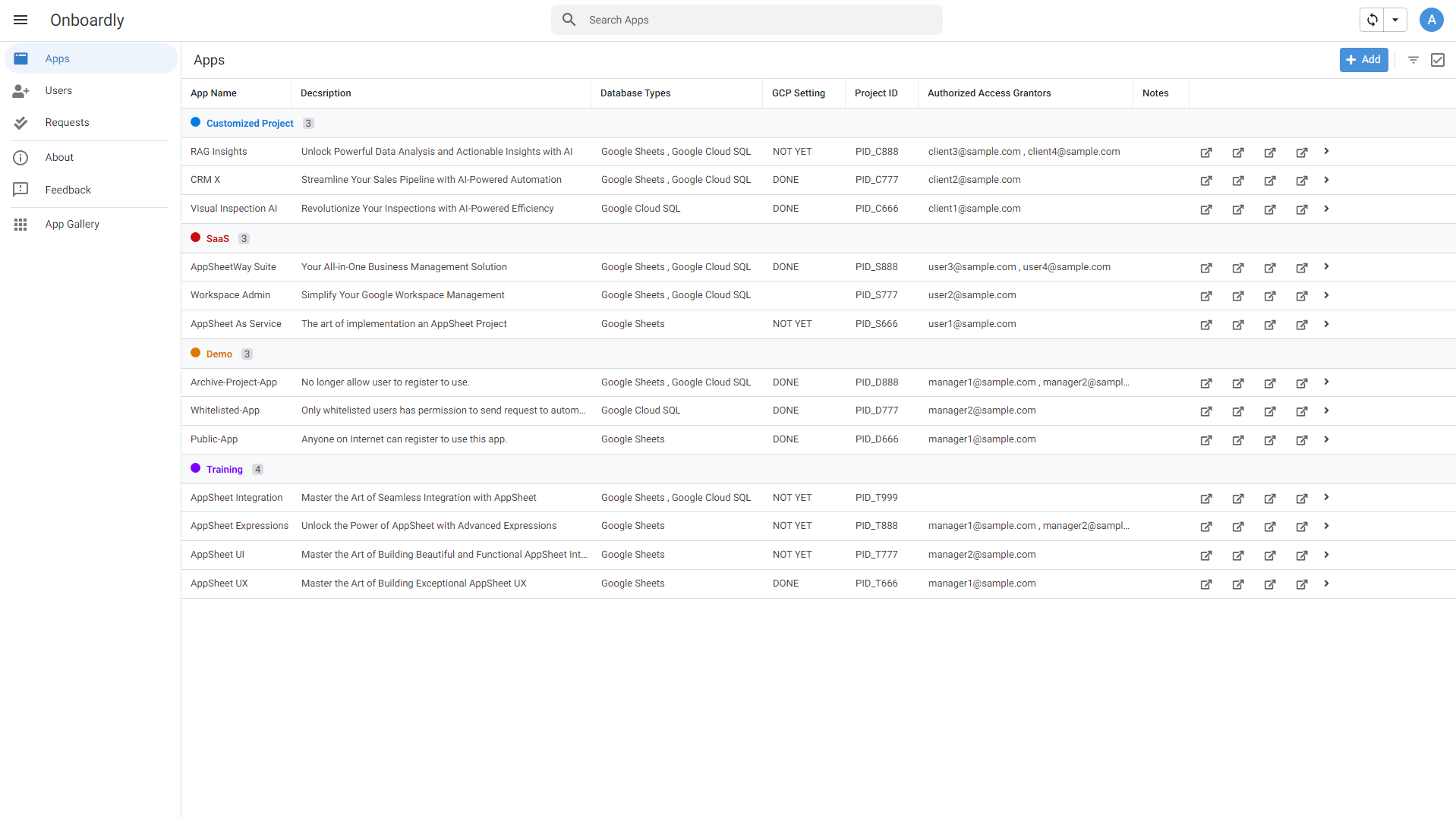The image size is (1456, 818).
Task: Open first external link for RAG Insights
Action: 1205,153
